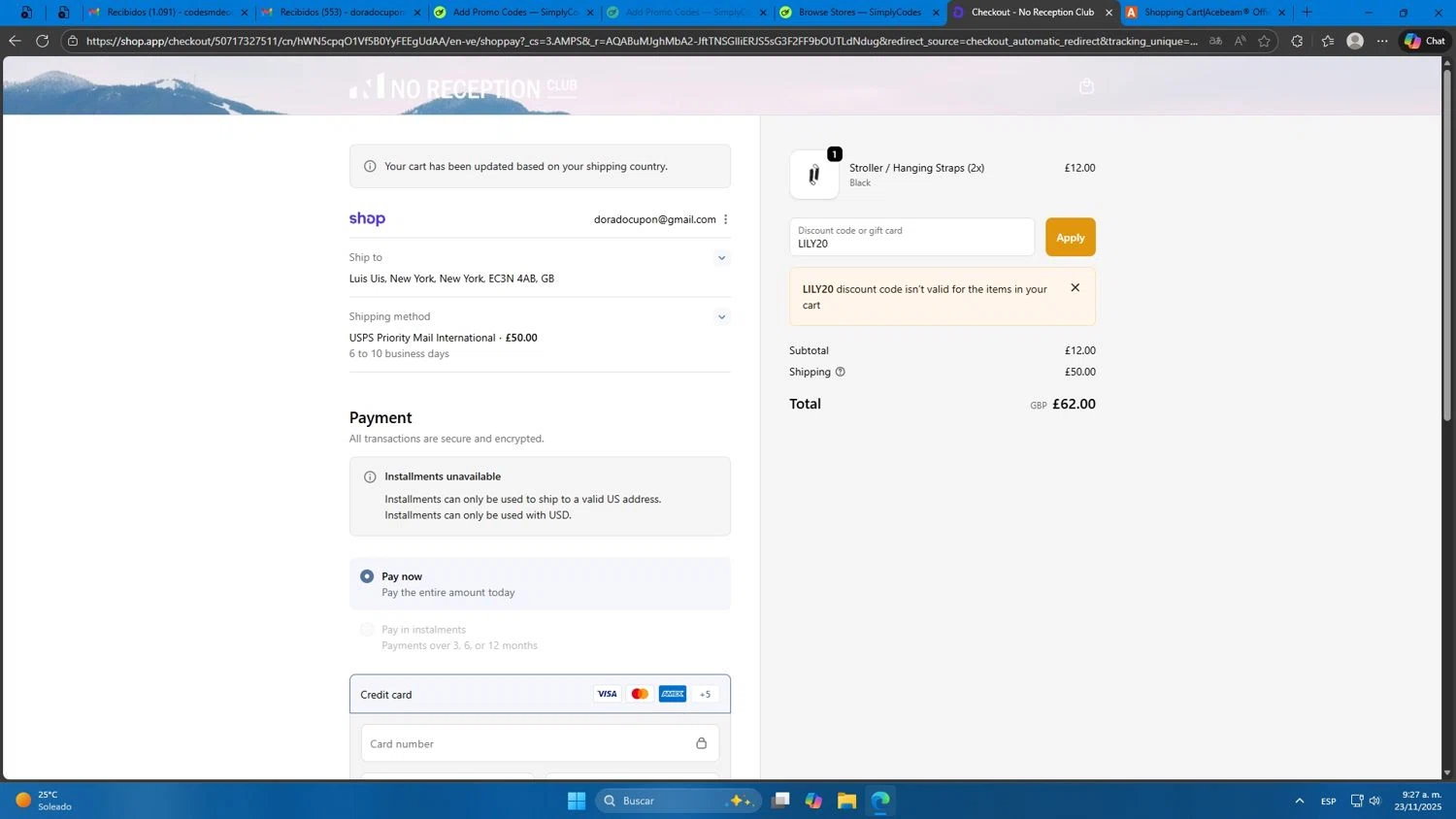Click the volume icon in system tray
Viewport: 1456px width, 819px height.
[x=1374, y=801]
